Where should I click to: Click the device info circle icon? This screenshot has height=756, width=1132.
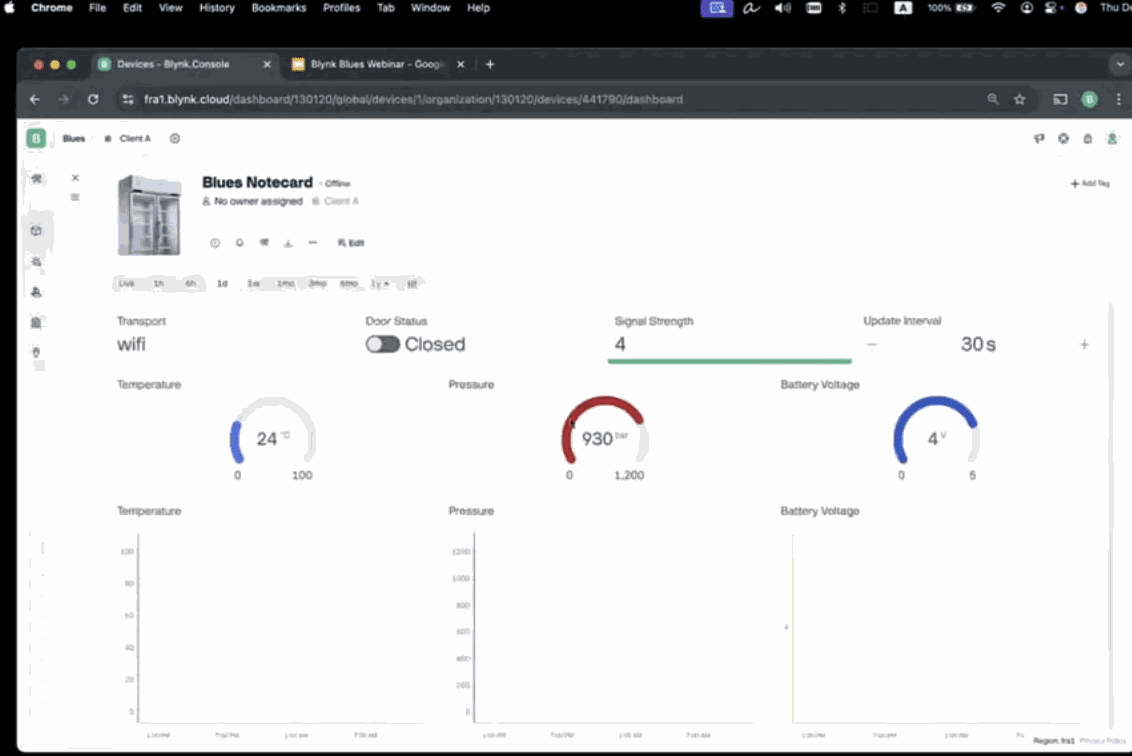click(x=215, y=243)
